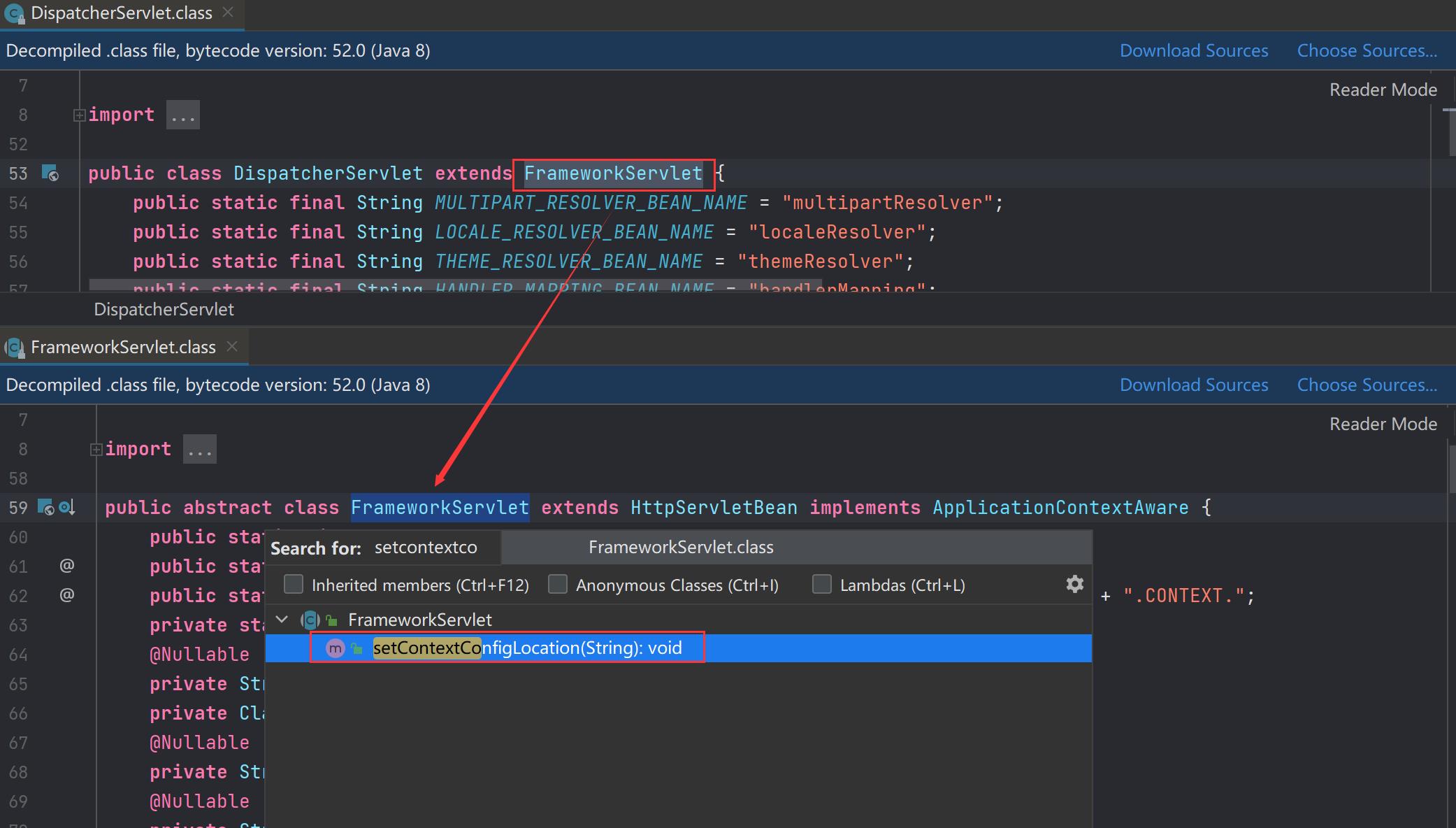Click Download Sources in the DispatcherServlet banner
1456x828 pixels.
click(x=1194, y=50)
